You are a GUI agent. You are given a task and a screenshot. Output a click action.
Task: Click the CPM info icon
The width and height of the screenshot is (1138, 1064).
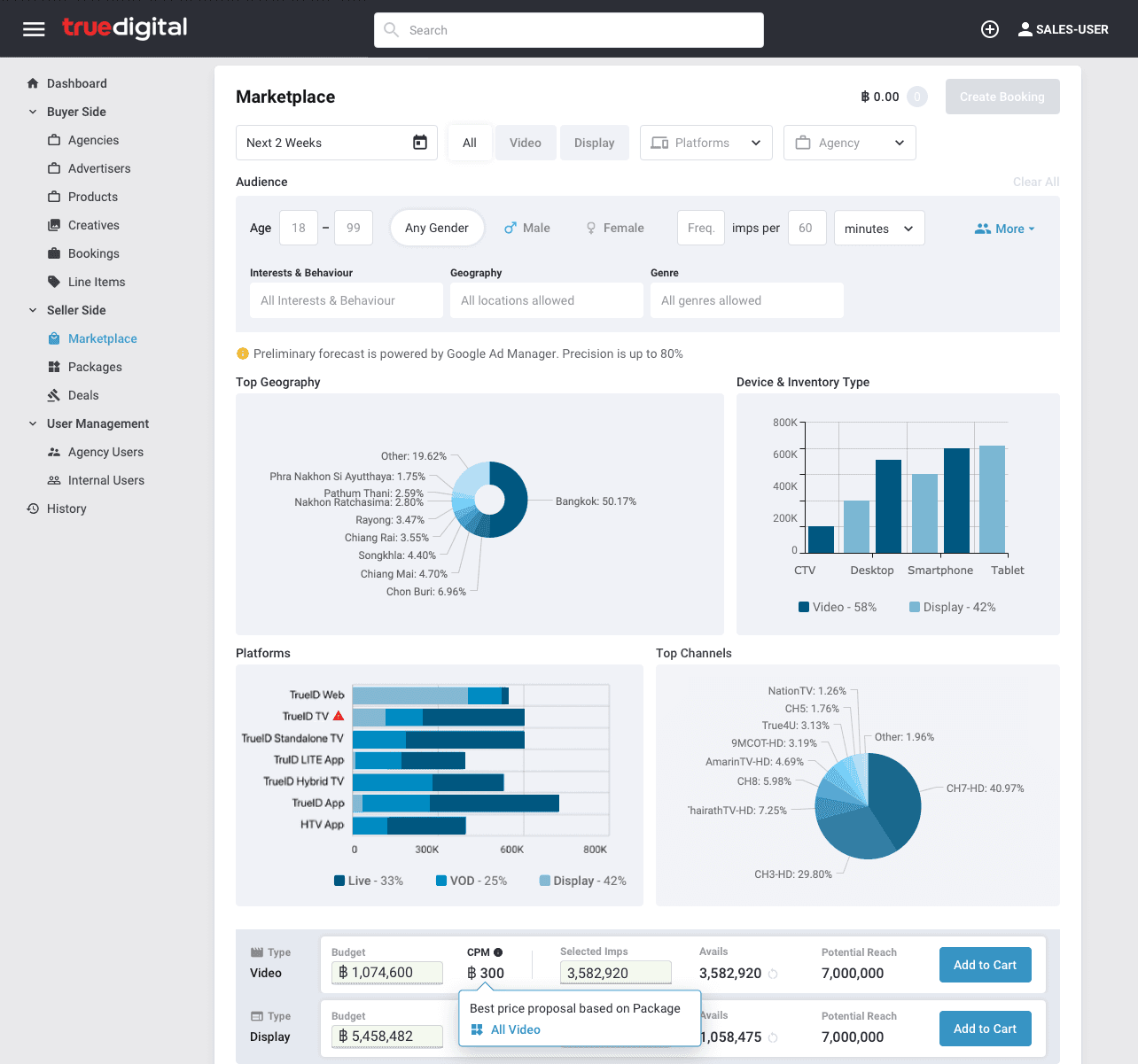tap(498, 952)
